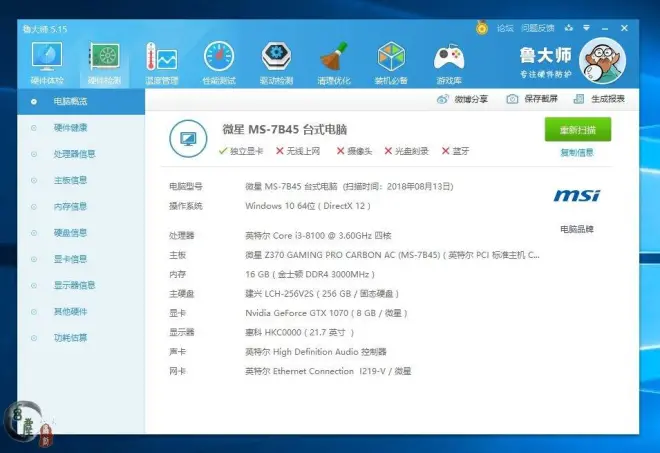
Task: Click the report document icon
Action: pos(579,99)
